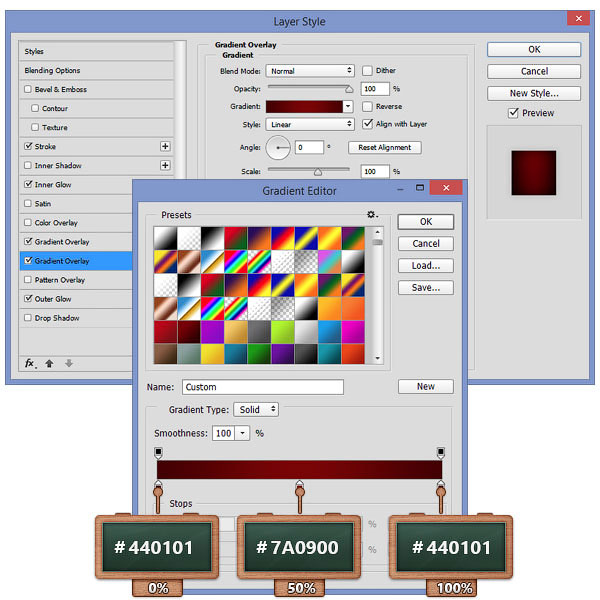Screen dimensions: 600x600
Task: Click the dark red Gradient swatch in Layer Style
Action: pyautogui.click(x=304, y=106)
